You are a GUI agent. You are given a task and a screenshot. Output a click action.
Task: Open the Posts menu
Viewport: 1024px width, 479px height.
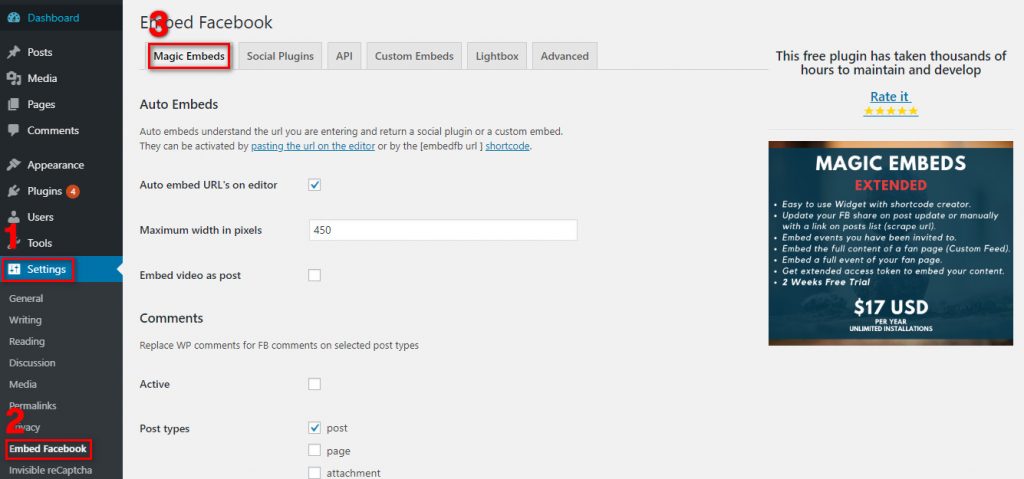pyautogui.click(x=40, y=52)
